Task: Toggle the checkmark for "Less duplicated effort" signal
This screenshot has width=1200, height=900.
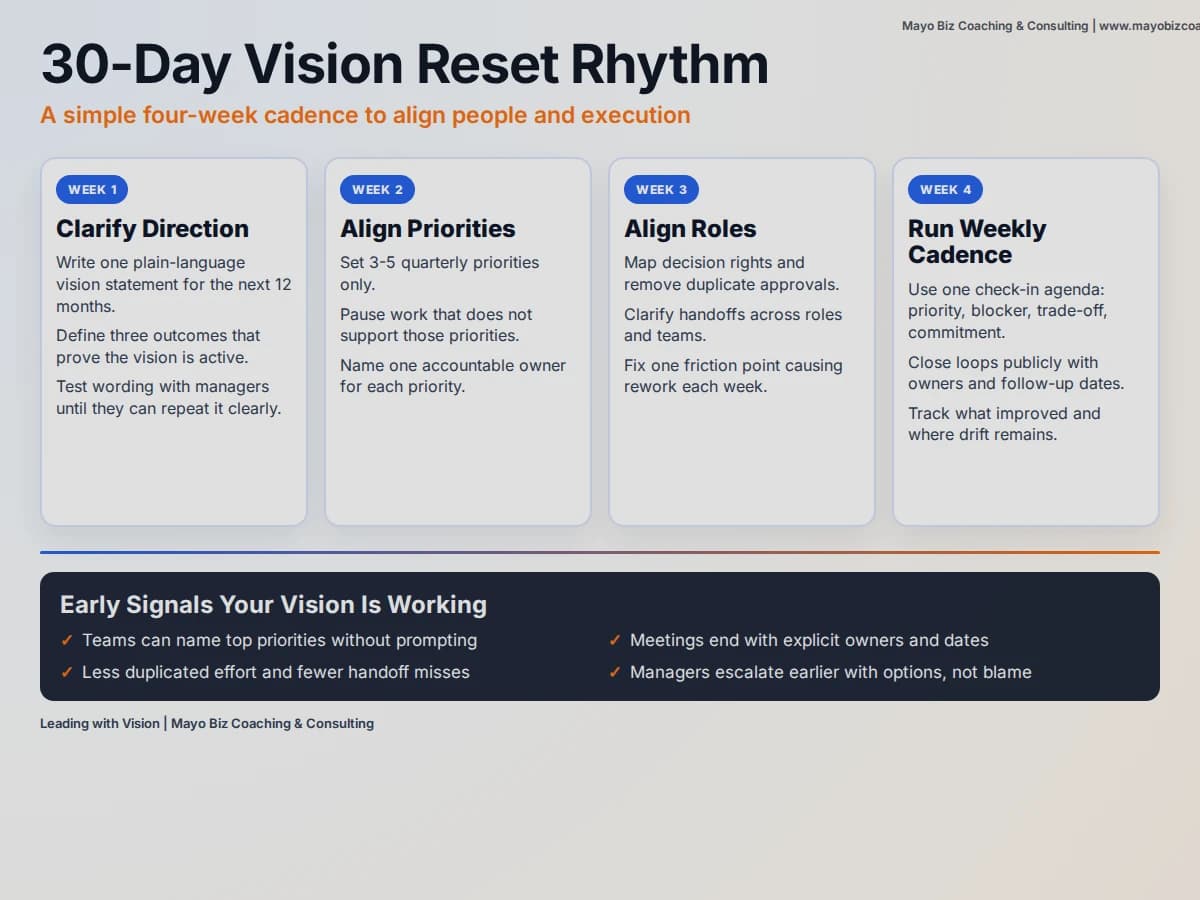Action: [68, 672]
